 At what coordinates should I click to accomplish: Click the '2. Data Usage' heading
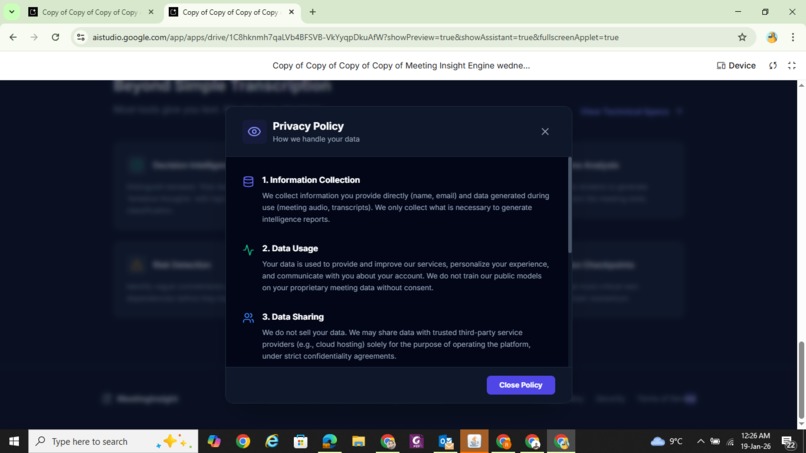pos(290,248)
